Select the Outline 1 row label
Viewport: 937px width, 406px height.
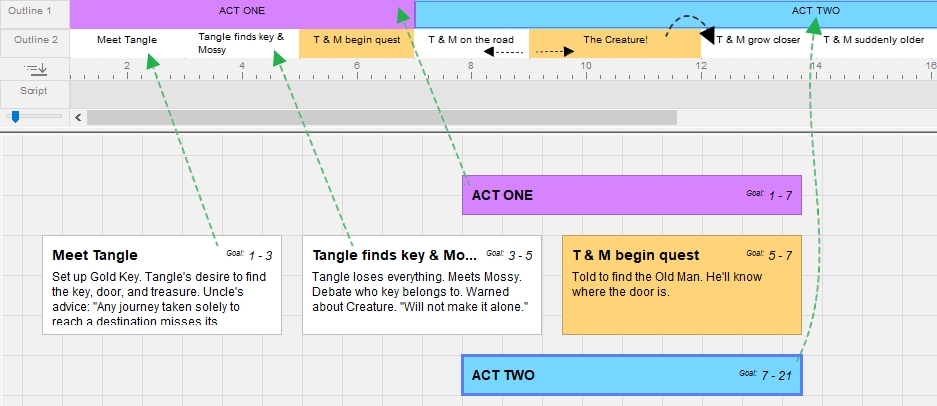pyautogui.click(x=35, y=13)
